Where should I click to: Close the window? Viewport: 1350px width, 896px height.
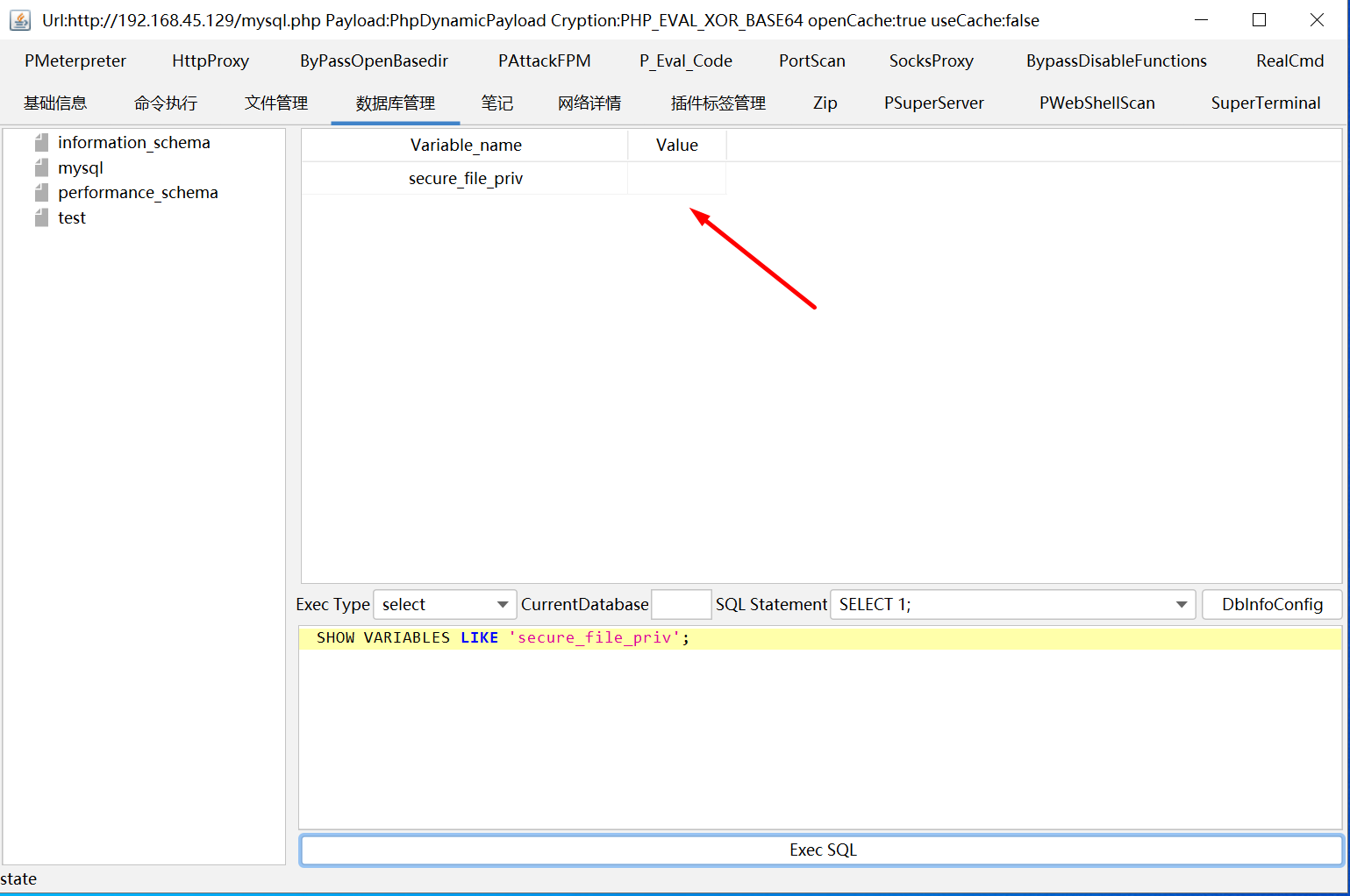(1317, 20)
